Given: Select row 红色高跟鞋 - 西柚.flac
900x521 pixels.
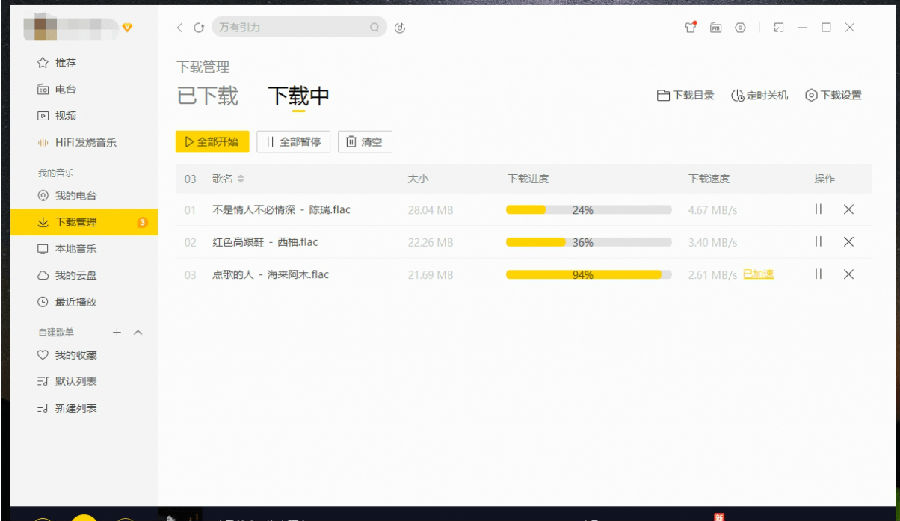Looking at the screenshot, I should pyautogui.click(x=523, y=242).
